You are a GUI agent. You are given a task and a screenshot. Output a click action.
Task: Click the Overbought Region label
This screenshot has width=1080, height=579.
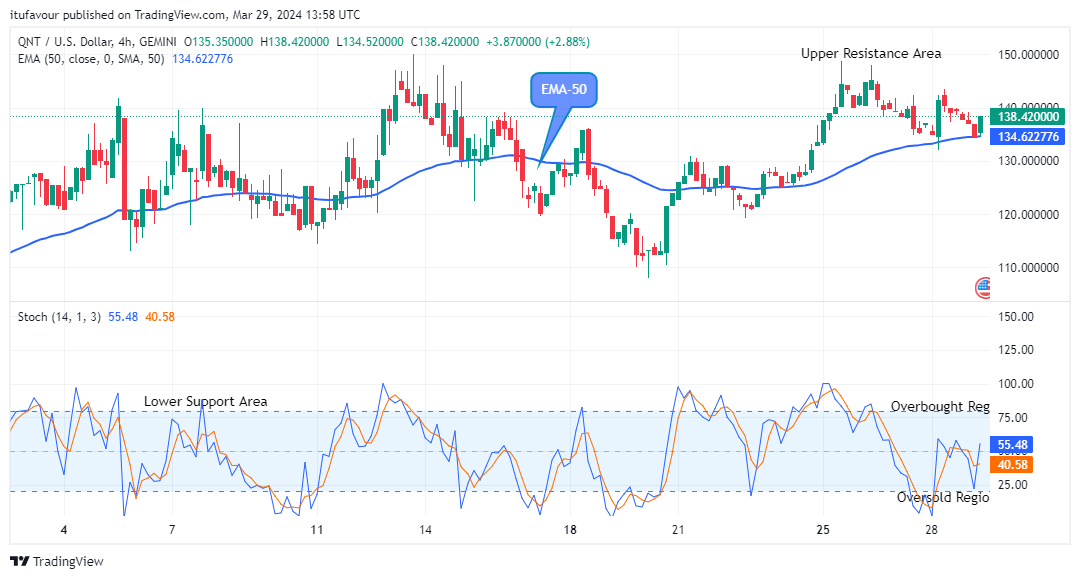coord(940,406)
